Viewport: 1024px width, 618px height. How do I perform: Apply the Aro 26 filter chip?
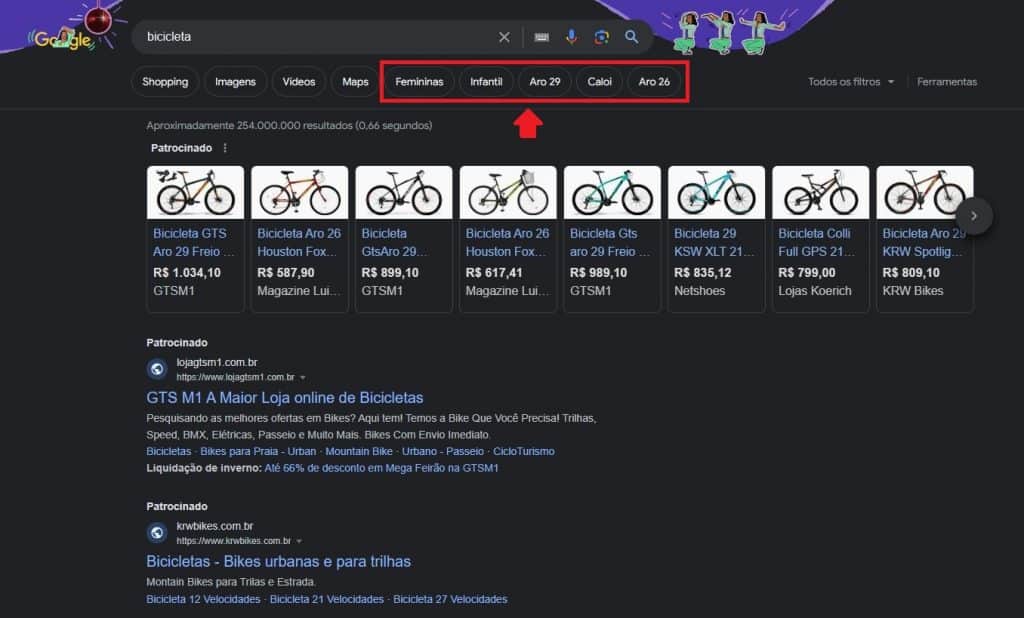pyautogui.click(x=654, y=82)
